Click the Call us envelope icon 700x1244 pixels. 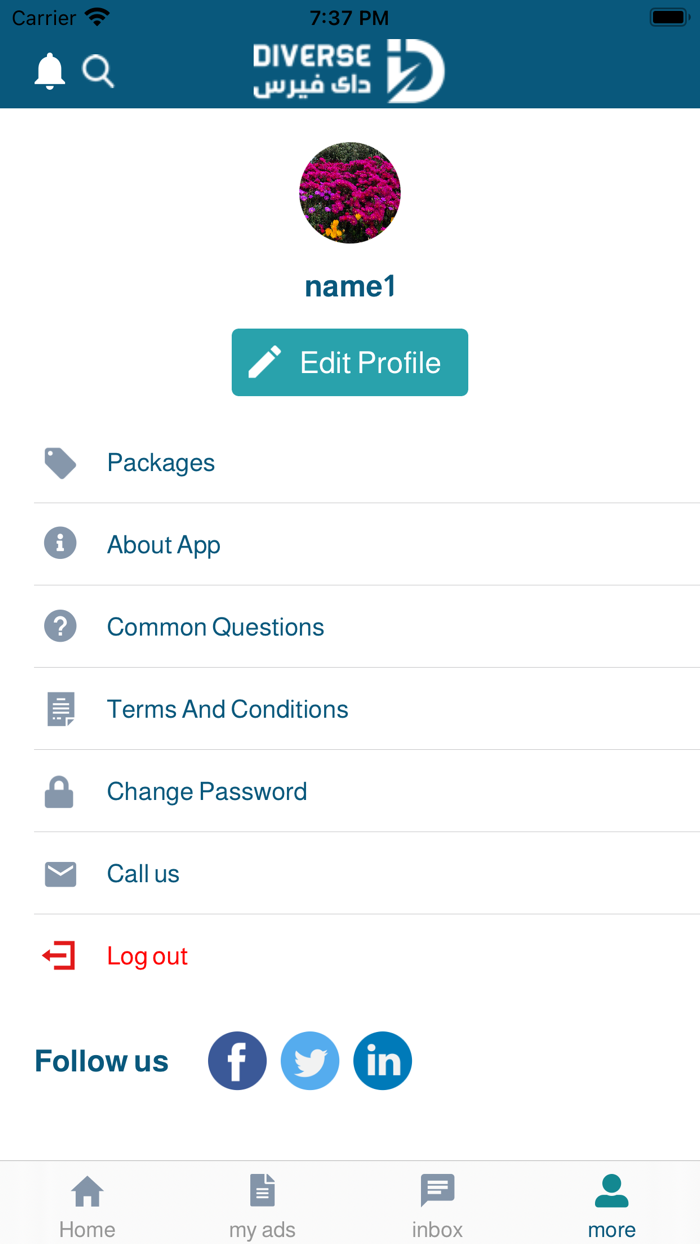coord(60,874)
